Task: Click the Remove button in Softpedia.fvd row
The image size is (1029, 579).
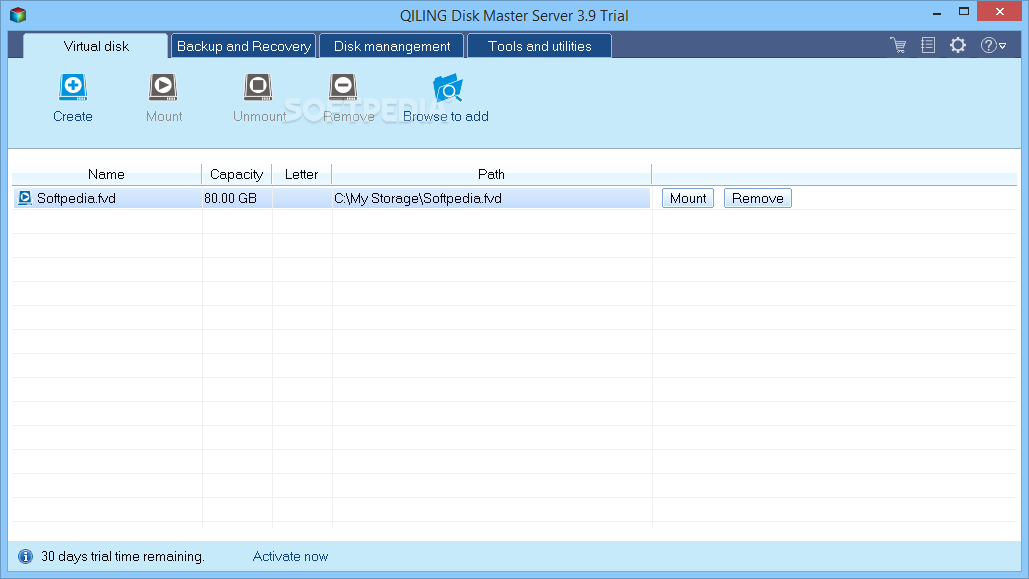Action: pos(758,198)
